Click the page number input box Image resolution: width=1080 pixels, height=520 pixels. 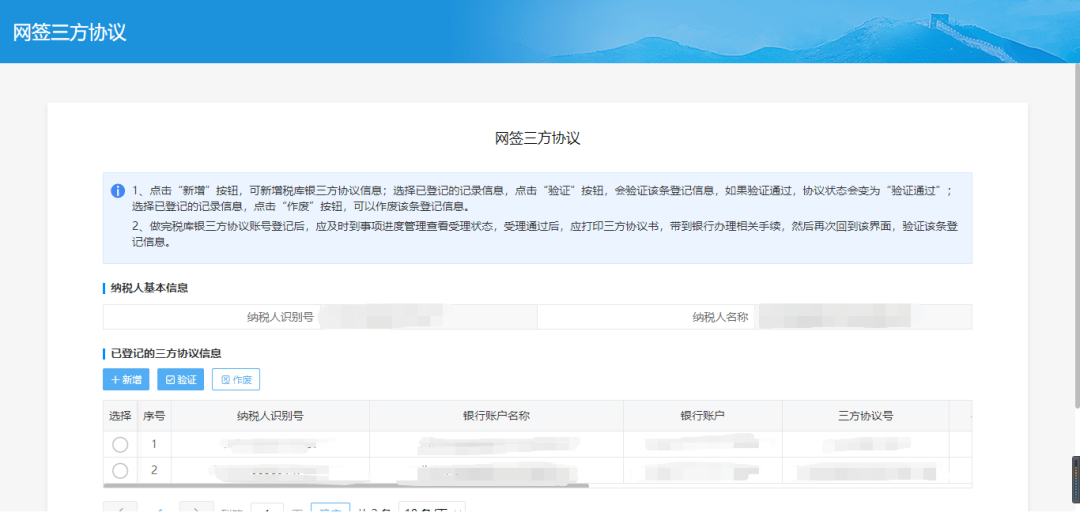click(x=267, y=511)
